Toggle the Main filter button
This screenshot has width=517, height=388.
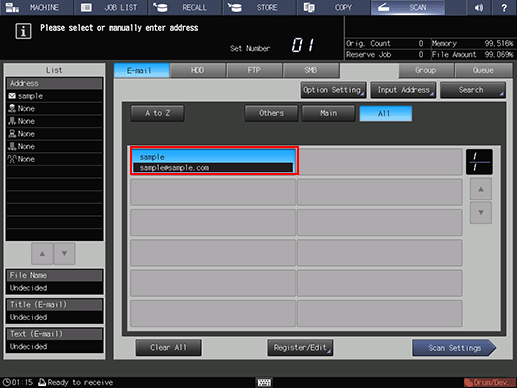[x=328, y=114]
